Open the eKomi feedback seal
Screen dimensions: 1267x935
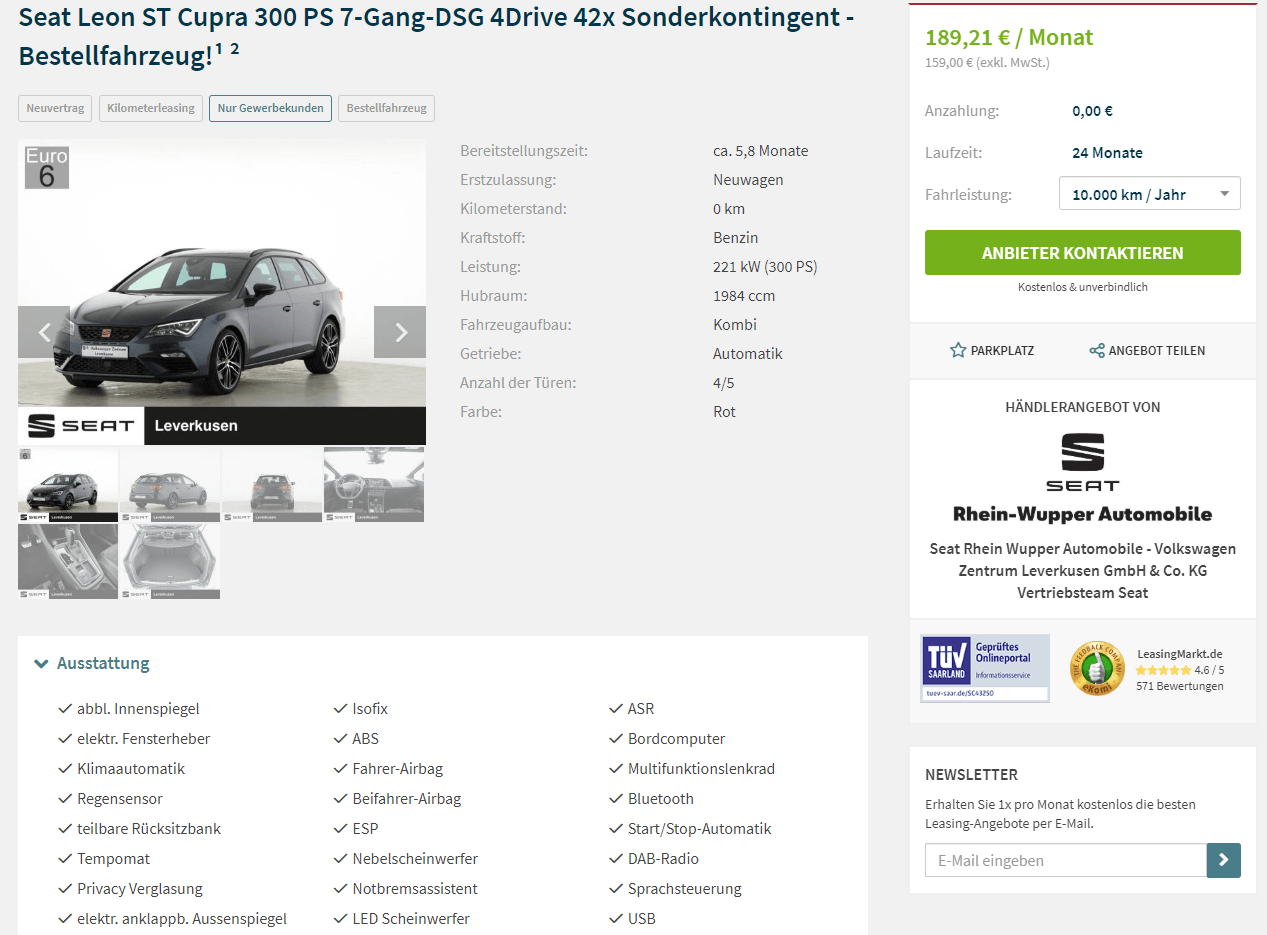tap(1096, 669)
